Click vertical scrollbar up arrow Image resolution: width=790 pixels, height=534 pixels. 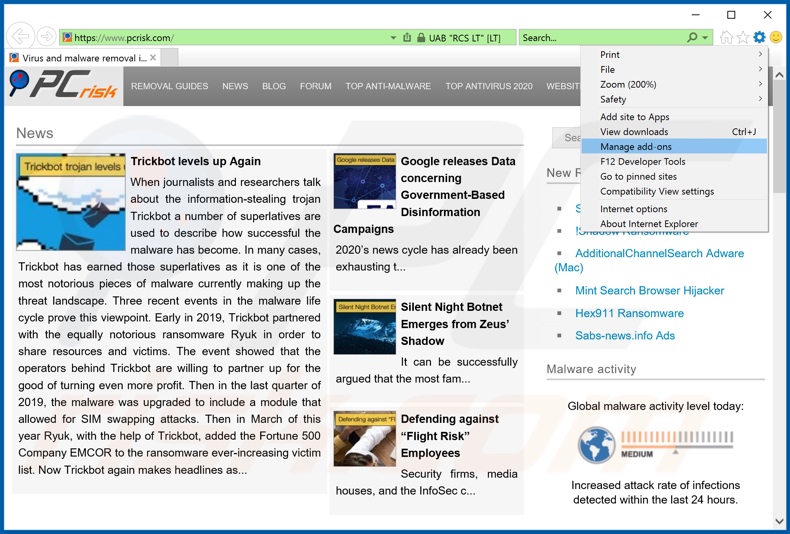pyautogui.click(x=779, y=75)
